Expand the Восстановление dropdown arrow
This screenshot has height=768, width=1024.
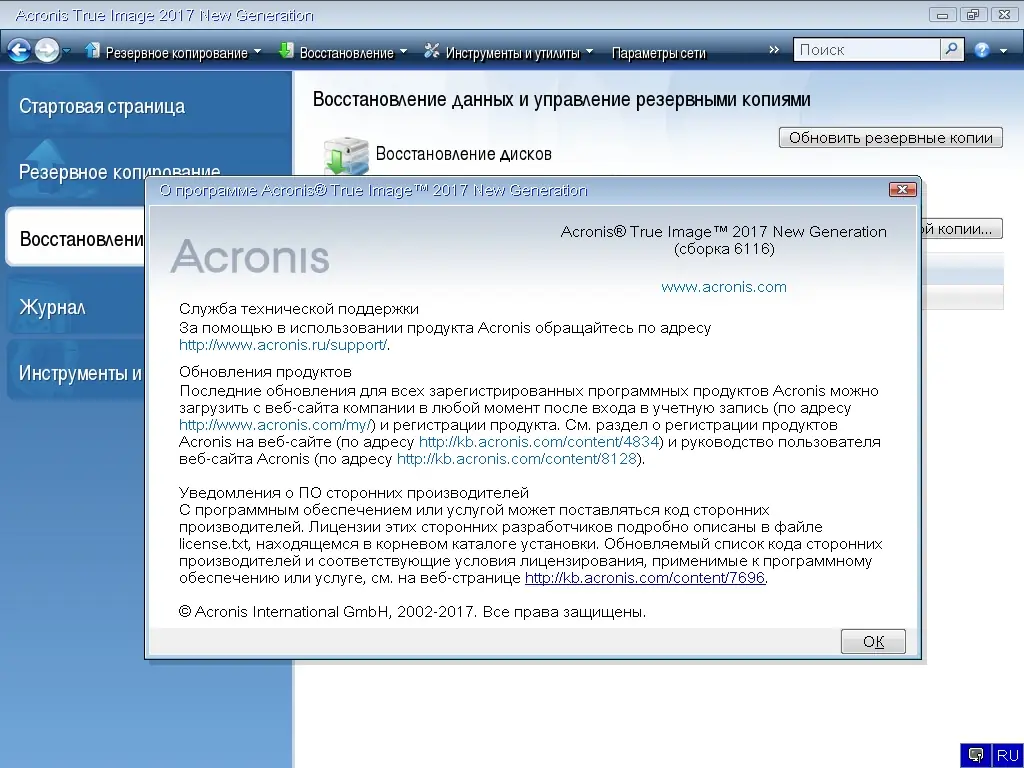tap(403, 51)
